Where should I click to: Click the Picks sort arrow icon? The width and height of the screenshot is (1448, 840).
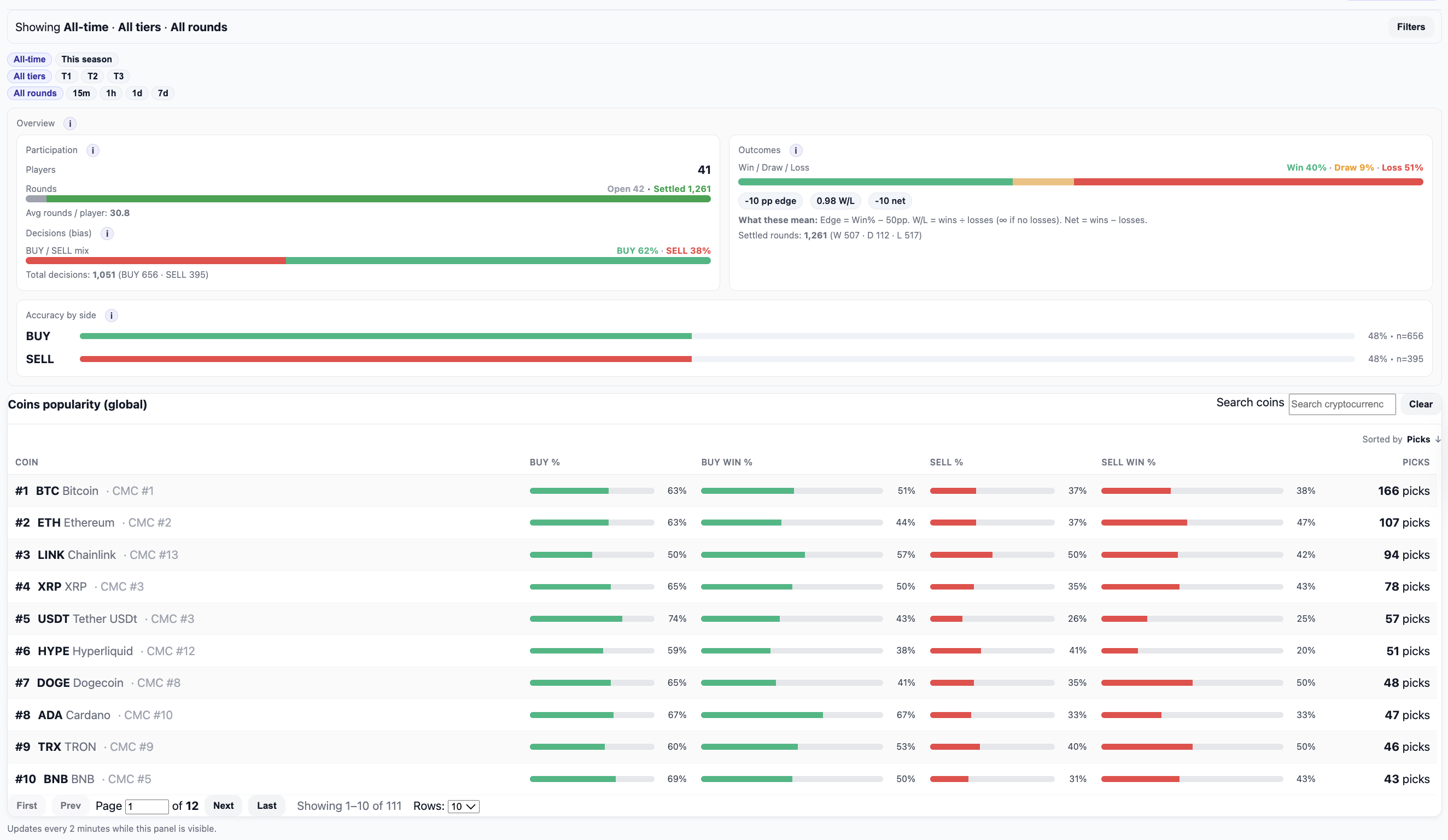click(x=1438, y=439)
